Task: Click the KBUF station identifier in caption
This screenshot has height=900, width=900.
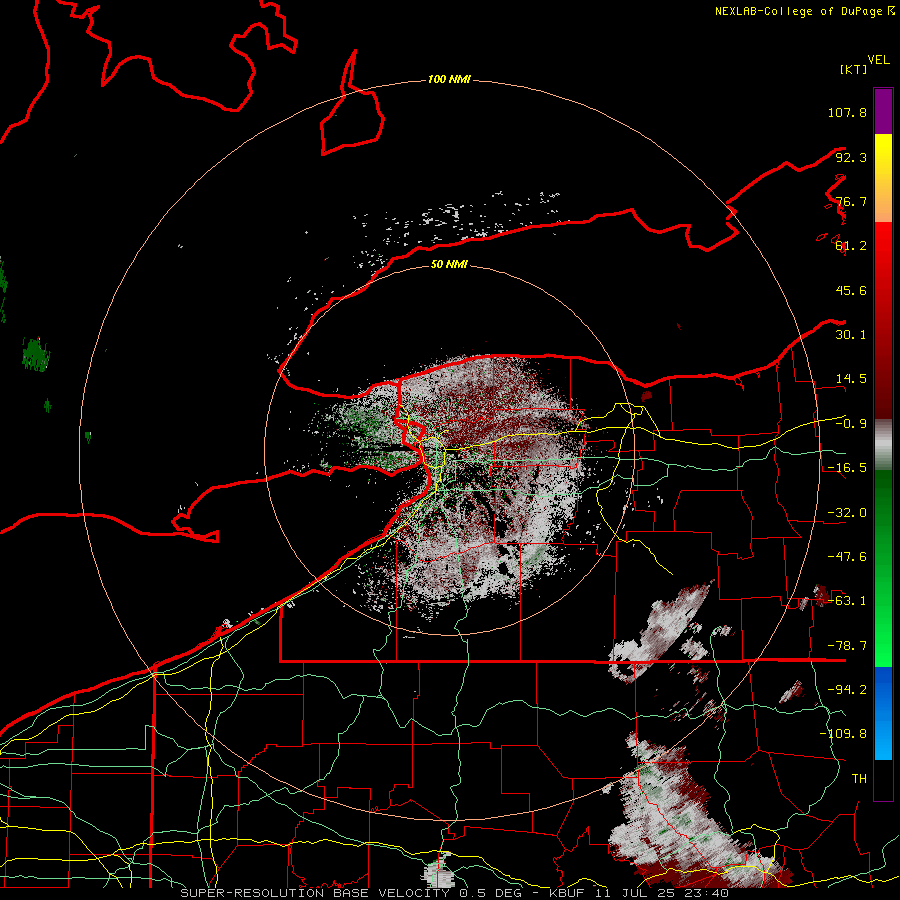Action: (x=569, y=893)
